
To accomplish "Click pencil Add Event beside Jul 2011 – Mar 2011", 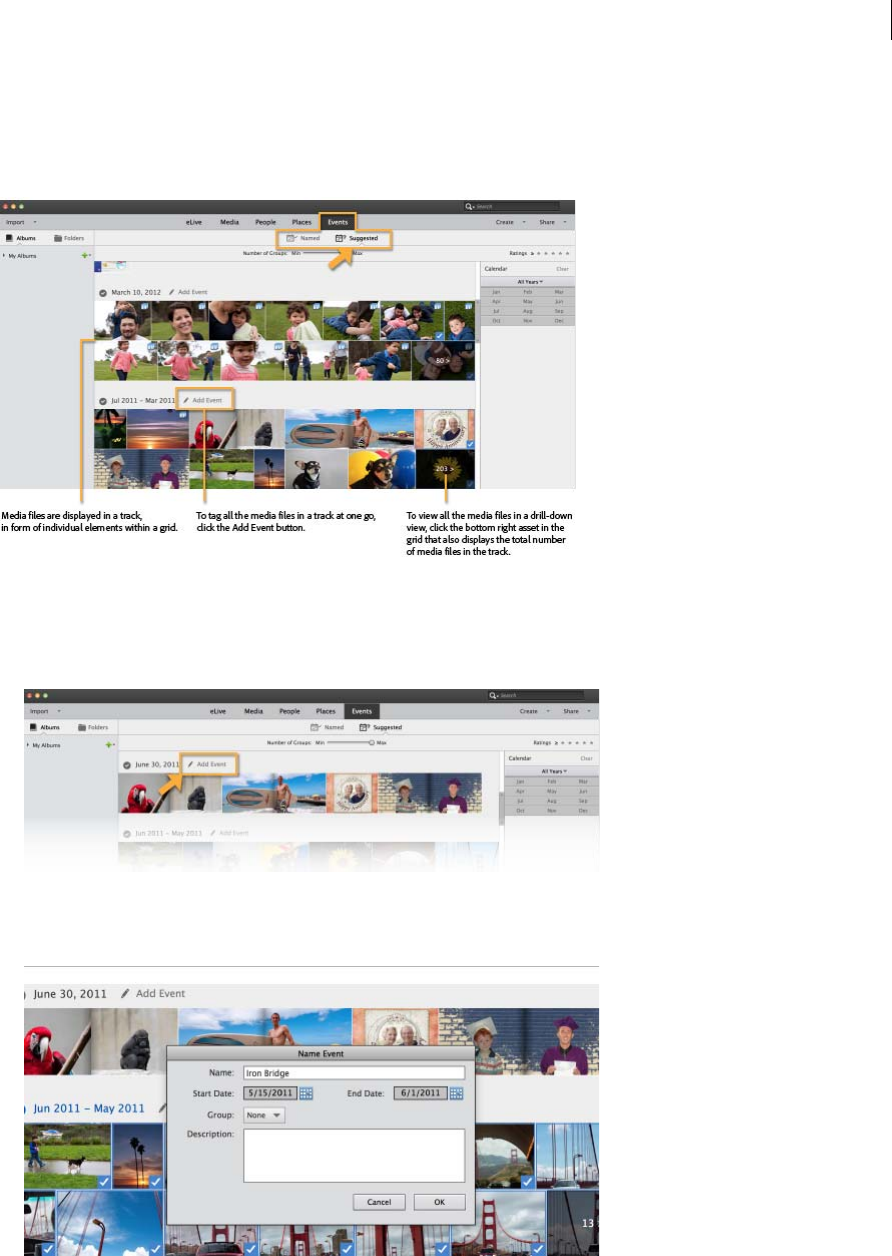I will [x=203, y=400].
